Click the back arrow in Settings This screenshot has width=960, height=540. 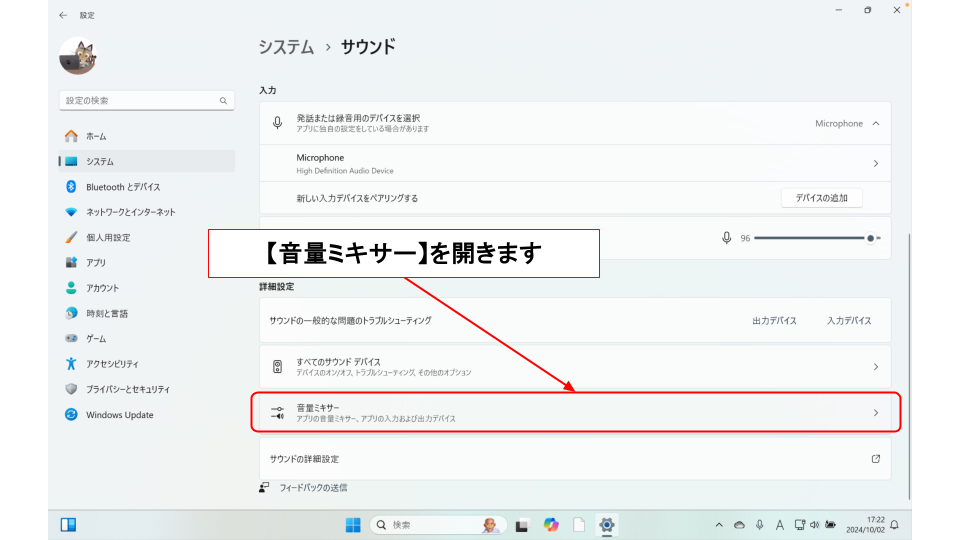(x=64, y=15)
